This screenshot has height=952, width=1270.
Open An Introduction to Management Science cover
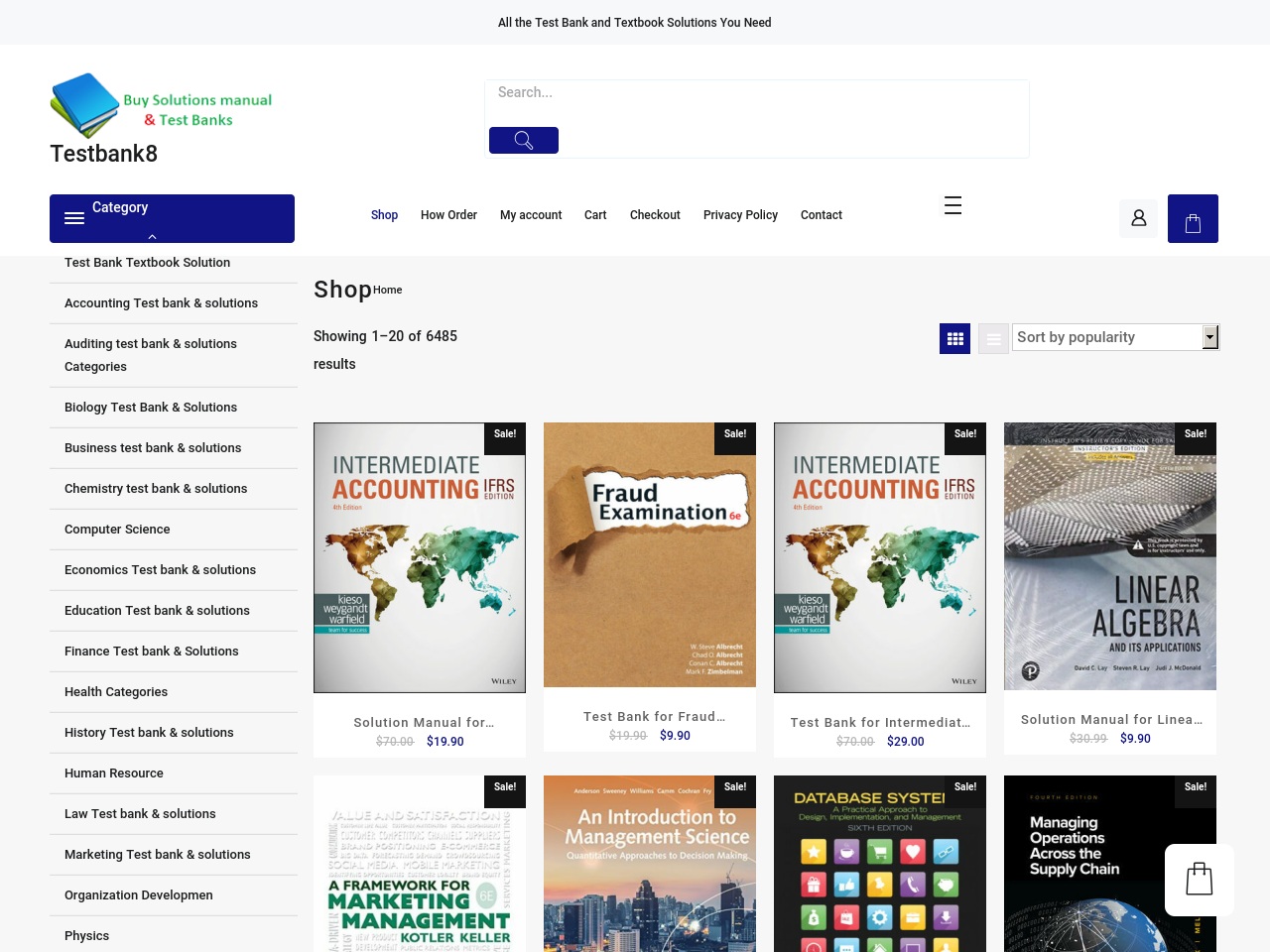pyautogui.click(x=650, y=864)
